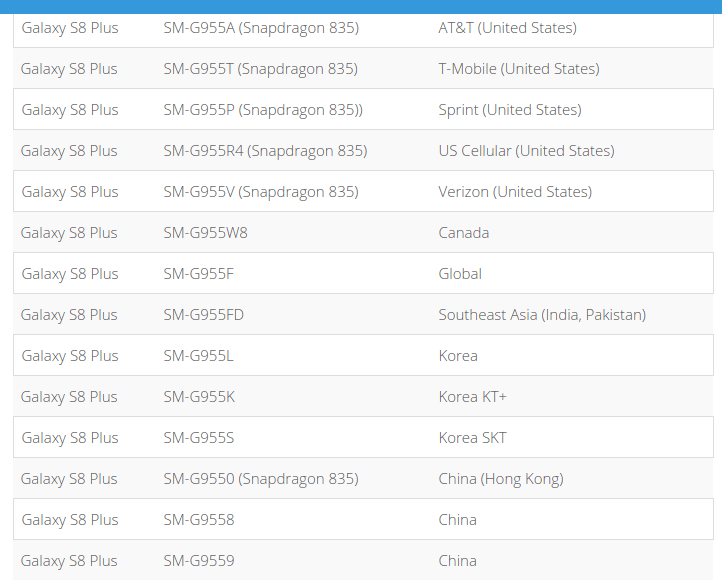Click Southeast Asia (India, Pakistan) text
Viewport: 722px width, 587px height.
(x=542, y=315)
